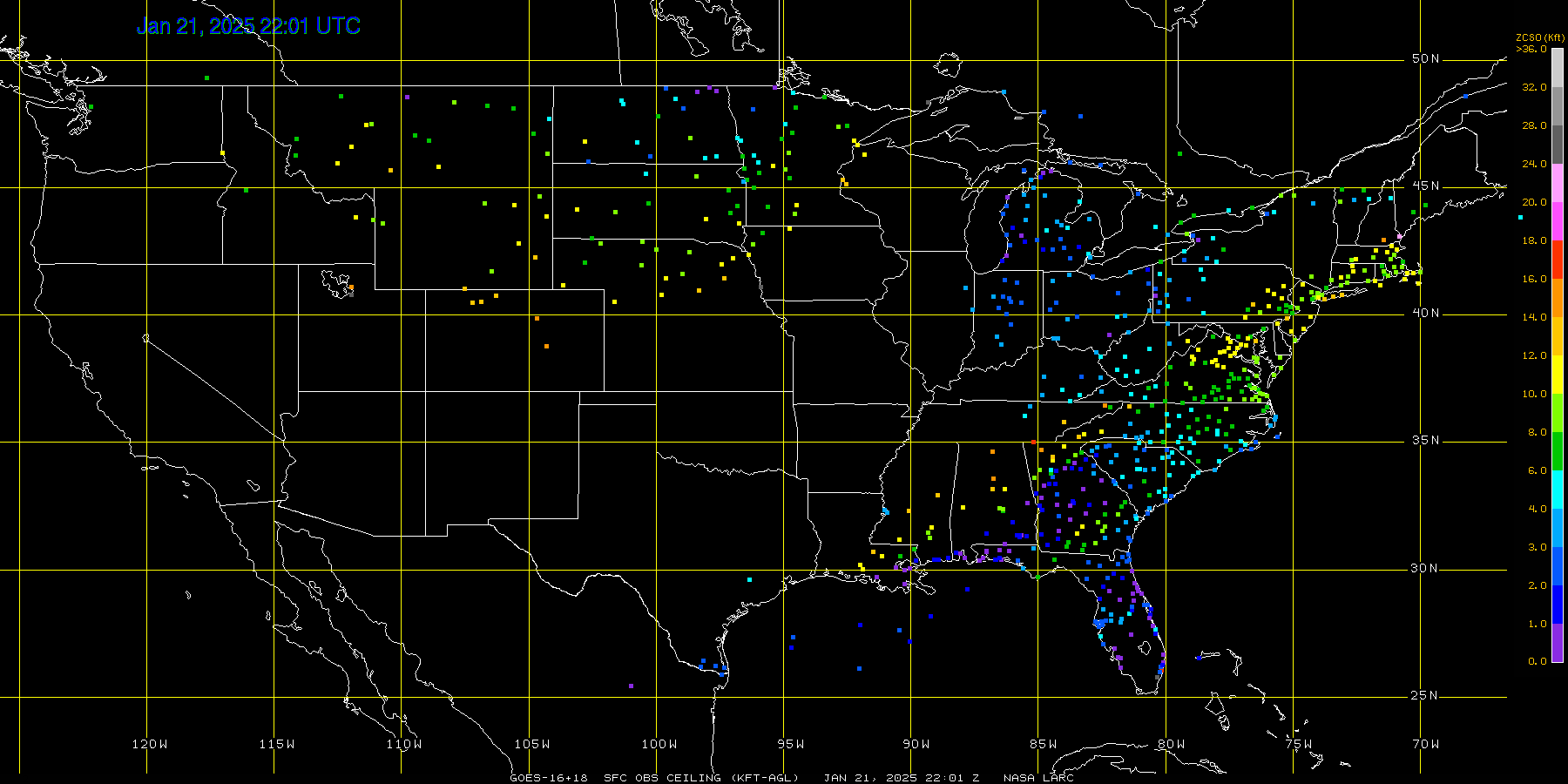Click the '20.0' legend value
Screen dimensions: 1568x784
[1534, 202]
